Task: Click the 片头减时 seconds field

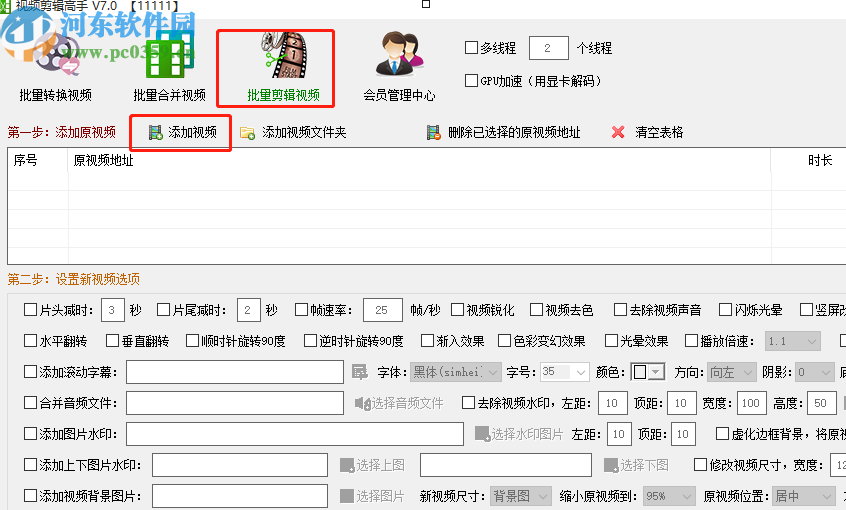Action: point(113,310)
